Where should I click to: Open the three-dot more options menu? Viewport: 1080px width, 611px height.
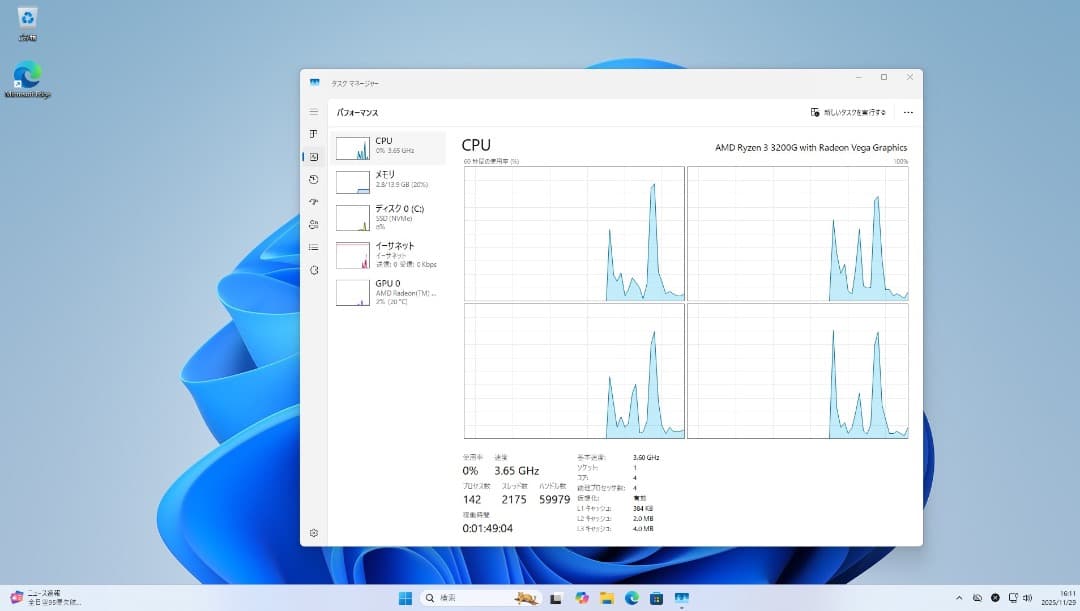pyautogui.click(x=908, y=113)
